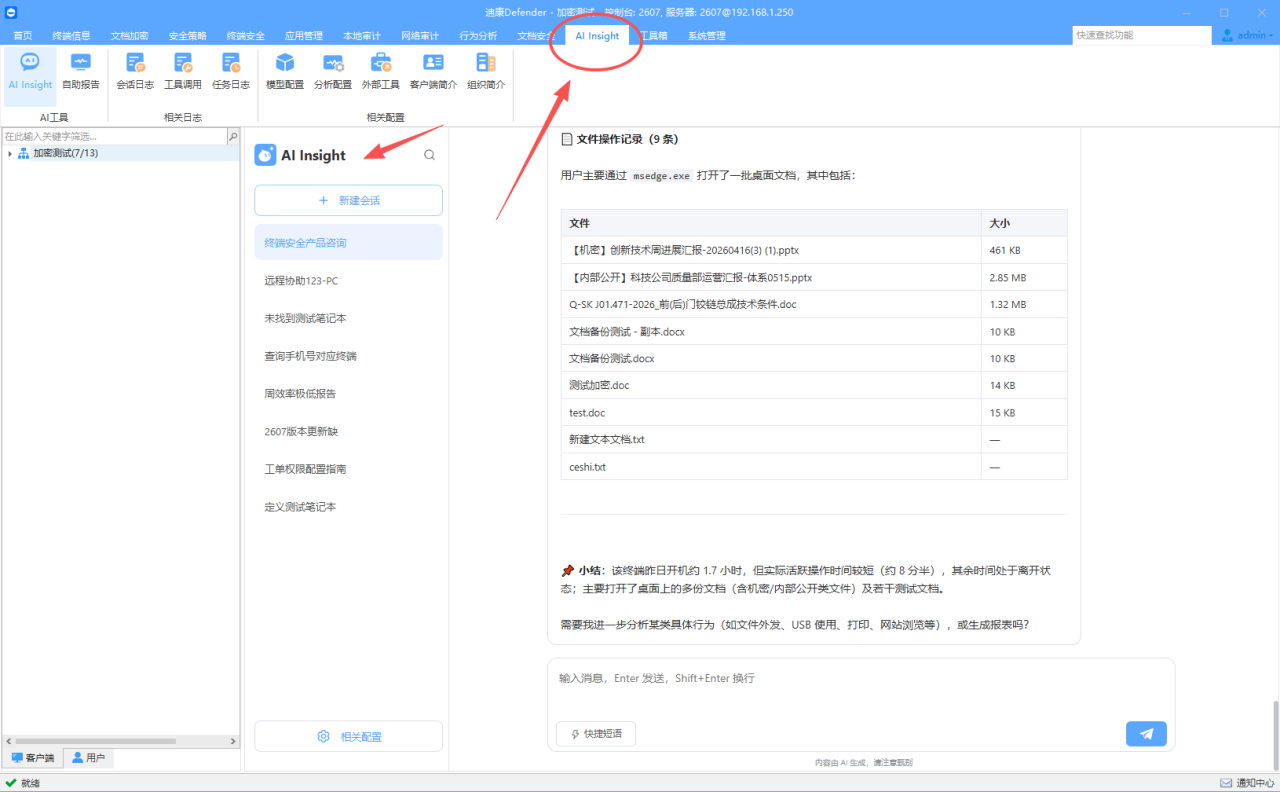Click table cell test.doc

pyautogui.click(x=771, y=412)
